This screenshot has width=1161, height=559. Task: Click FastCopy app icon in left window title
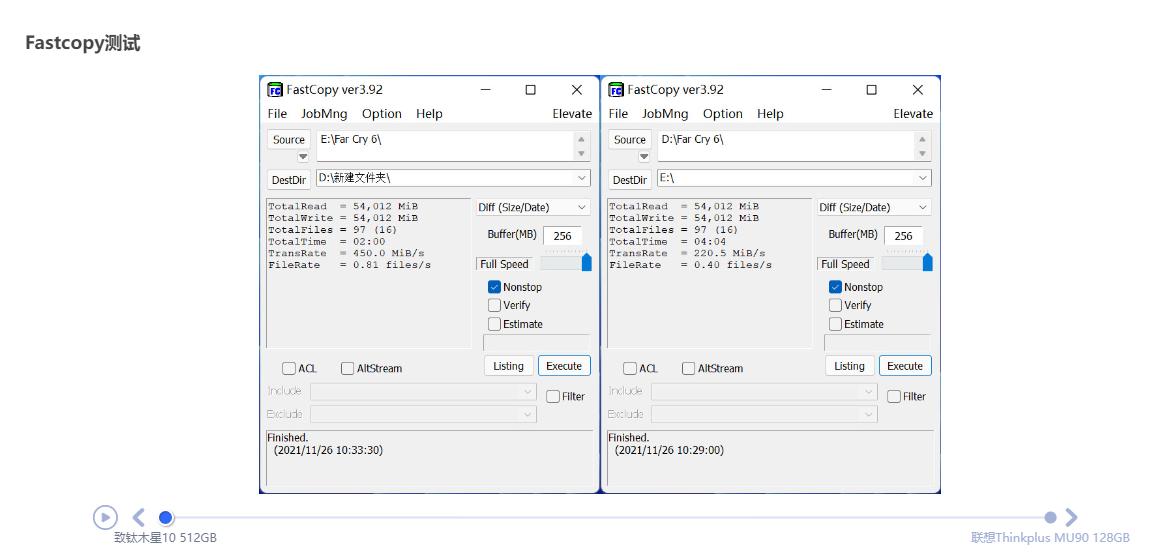click(x=275, y=90)
